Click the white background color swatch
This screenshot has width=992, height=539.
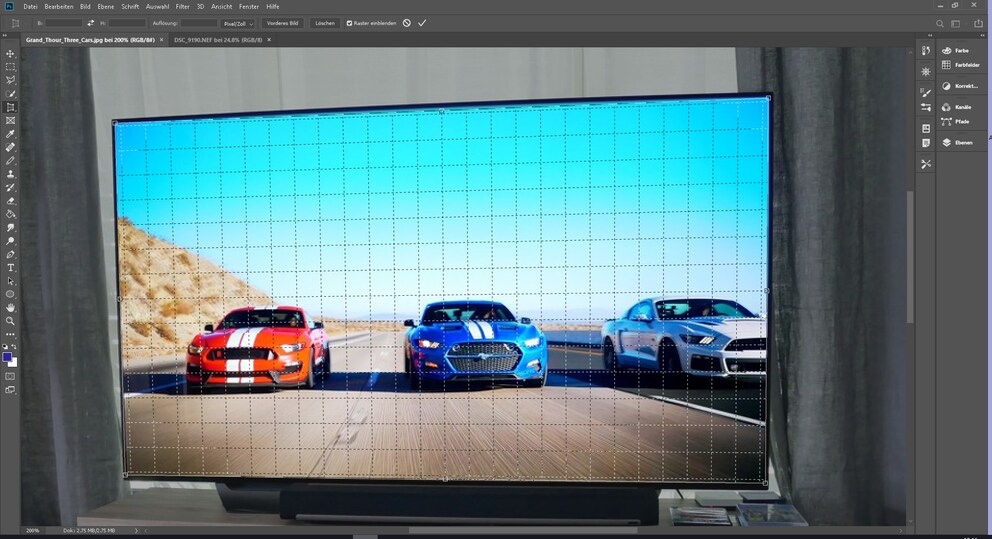click(x=14, y=363)
